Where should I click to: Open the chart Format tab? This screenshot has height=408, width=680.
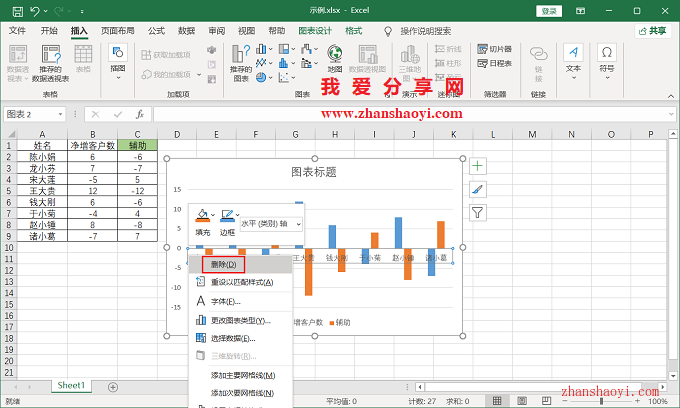point(353,31)
